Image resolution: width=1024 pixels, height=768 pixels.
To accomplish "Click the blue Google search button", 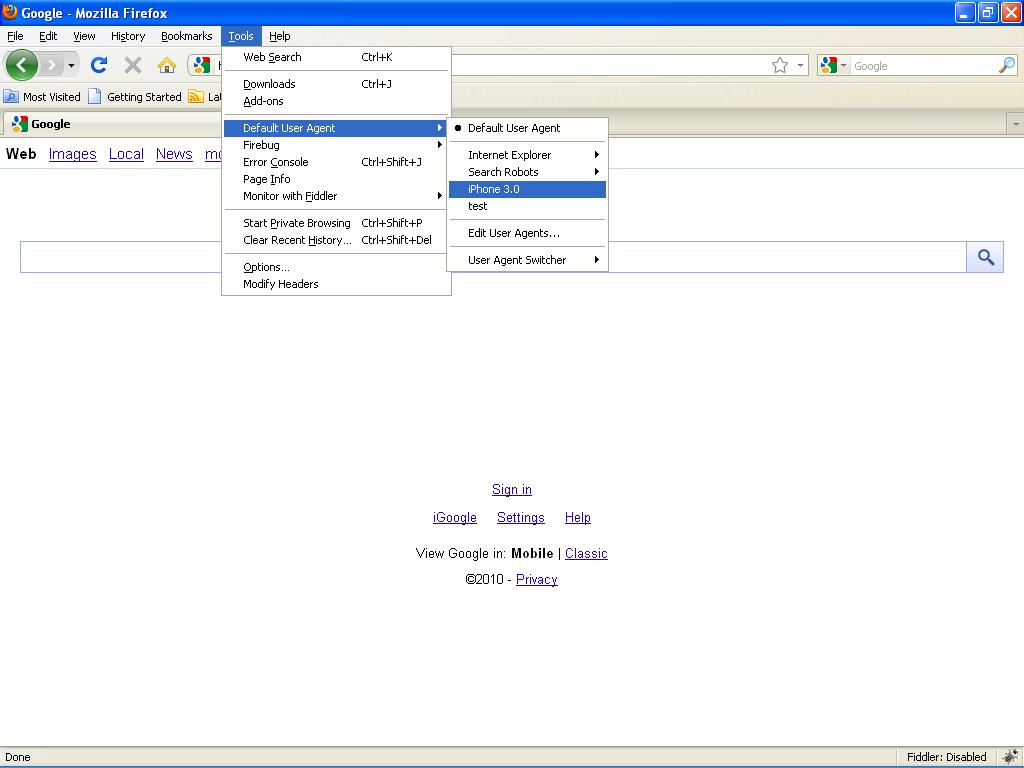I will (985, 258).
